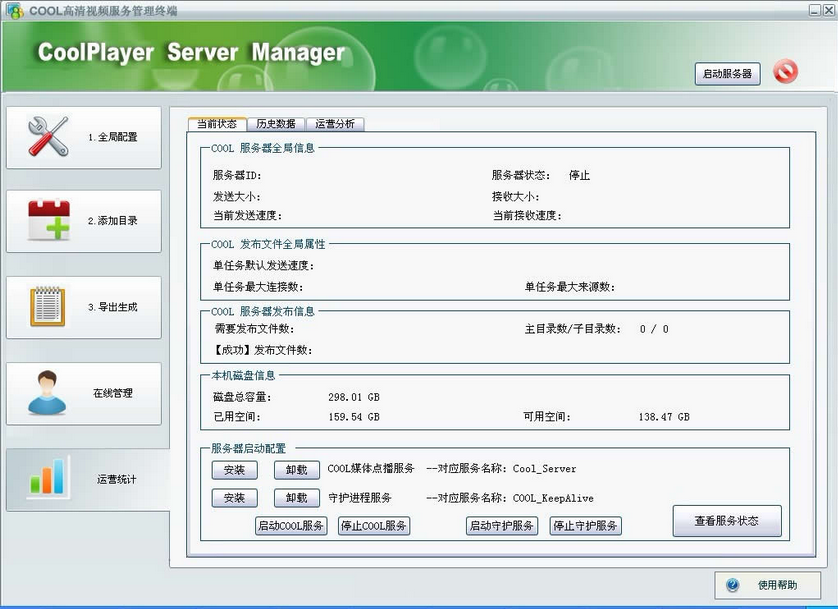Click the user avatar online management icon
The image size is (838, 609).
[x=48, y=393]
